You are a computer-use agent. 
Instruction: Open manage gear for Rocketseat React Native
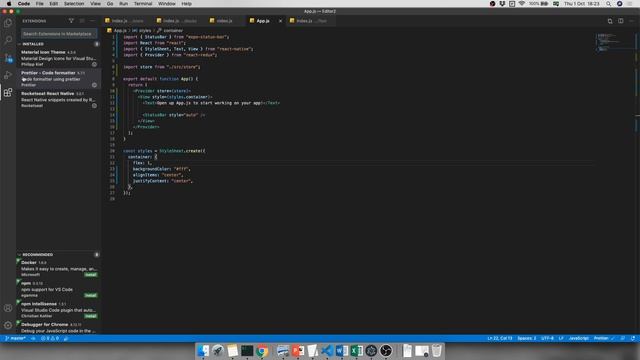94,105
